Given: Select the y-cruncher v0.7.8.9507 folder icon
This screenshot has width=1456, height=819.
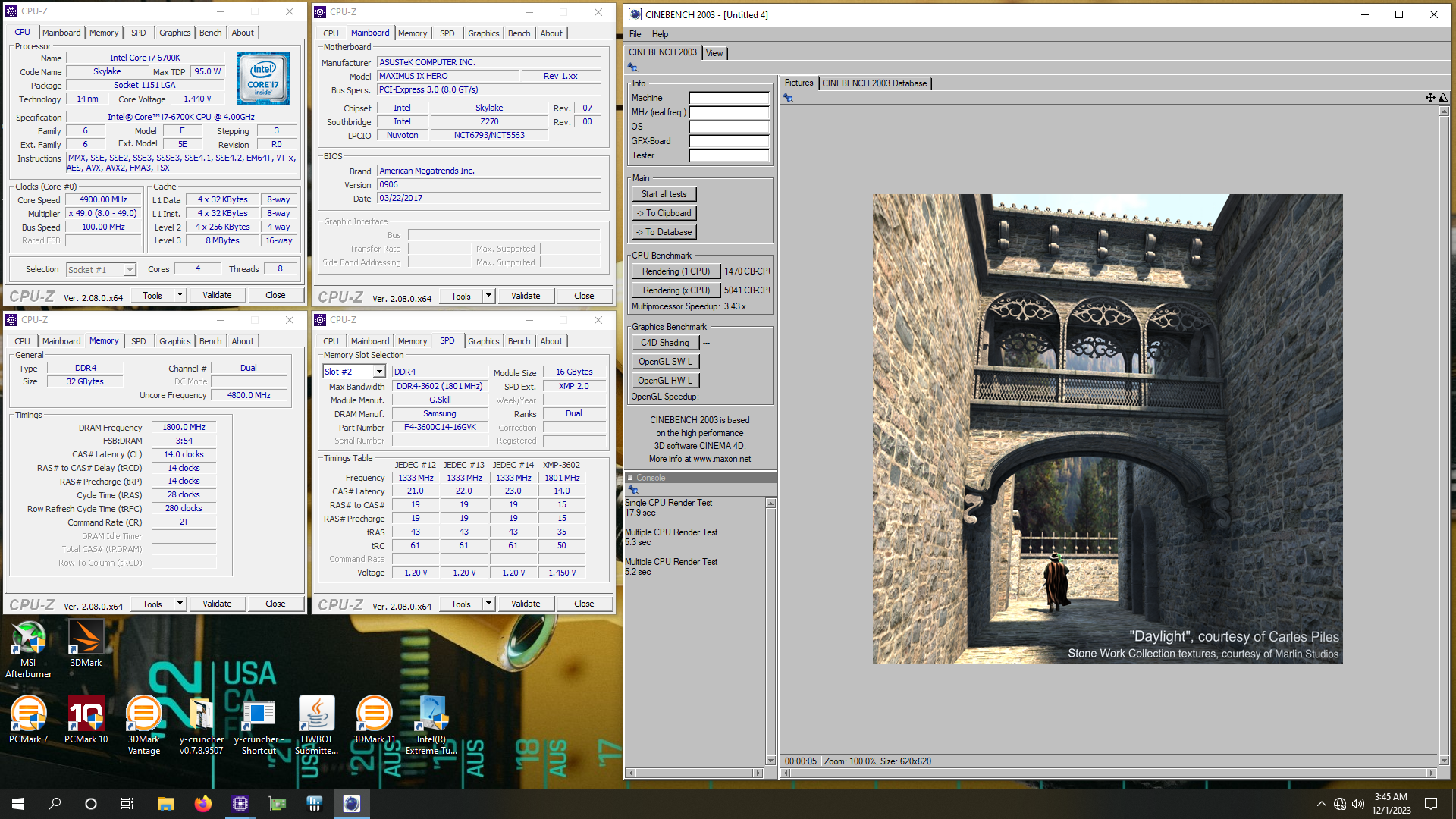Looking at the screenshot, I should click(201, 725).
